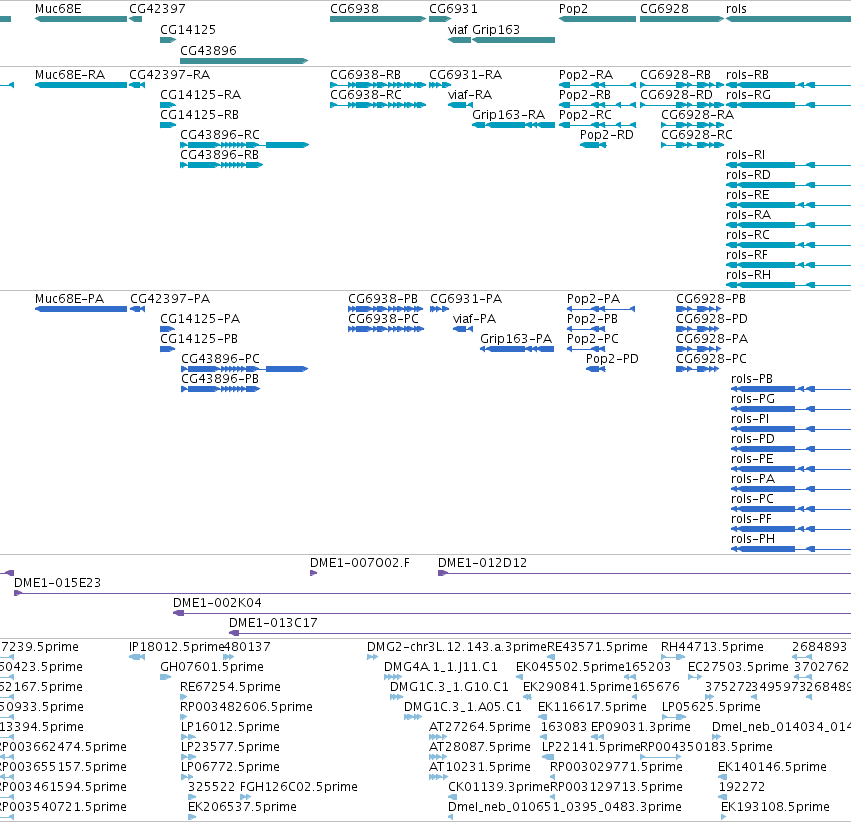Select transcript CG43896-RB

pos(219,155)
